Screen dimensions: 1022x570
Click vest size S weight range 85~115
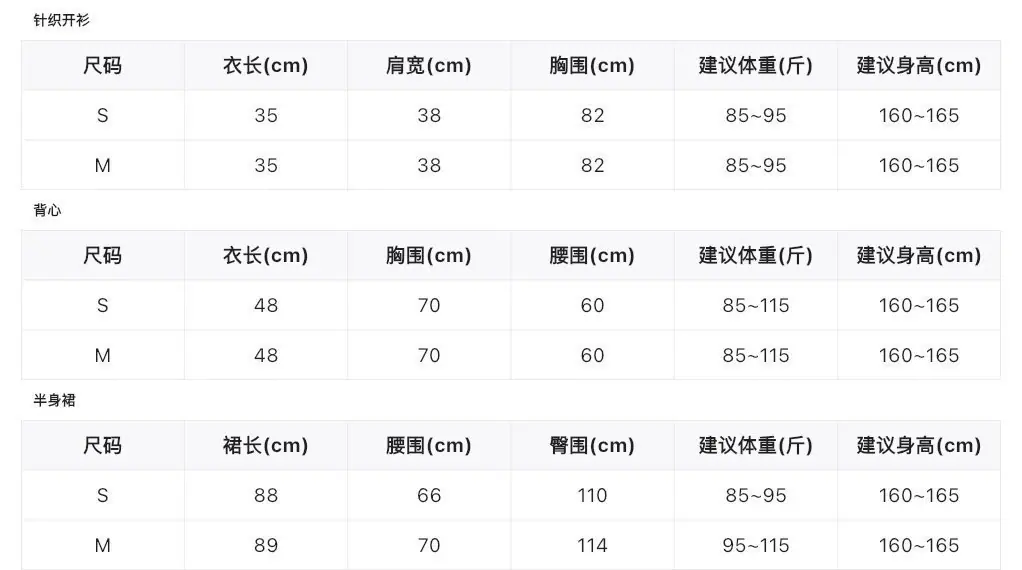(755, 306)
